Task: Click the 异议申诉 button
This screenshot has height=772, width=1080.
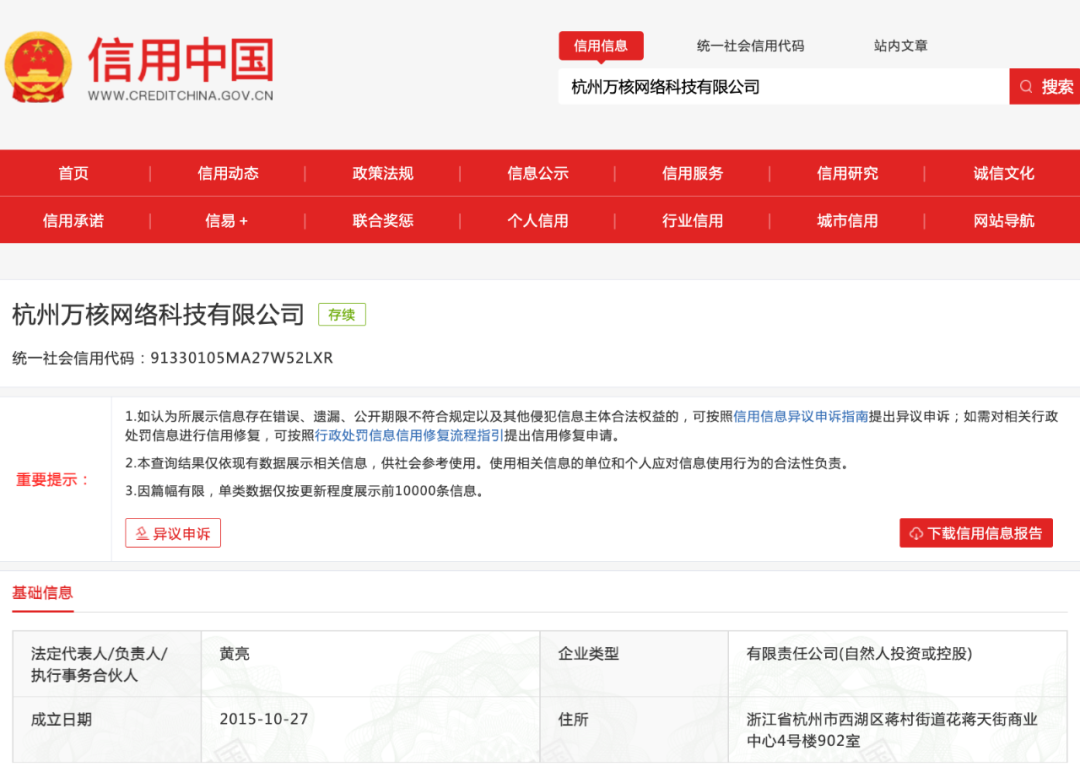Action: coord(172,532)
